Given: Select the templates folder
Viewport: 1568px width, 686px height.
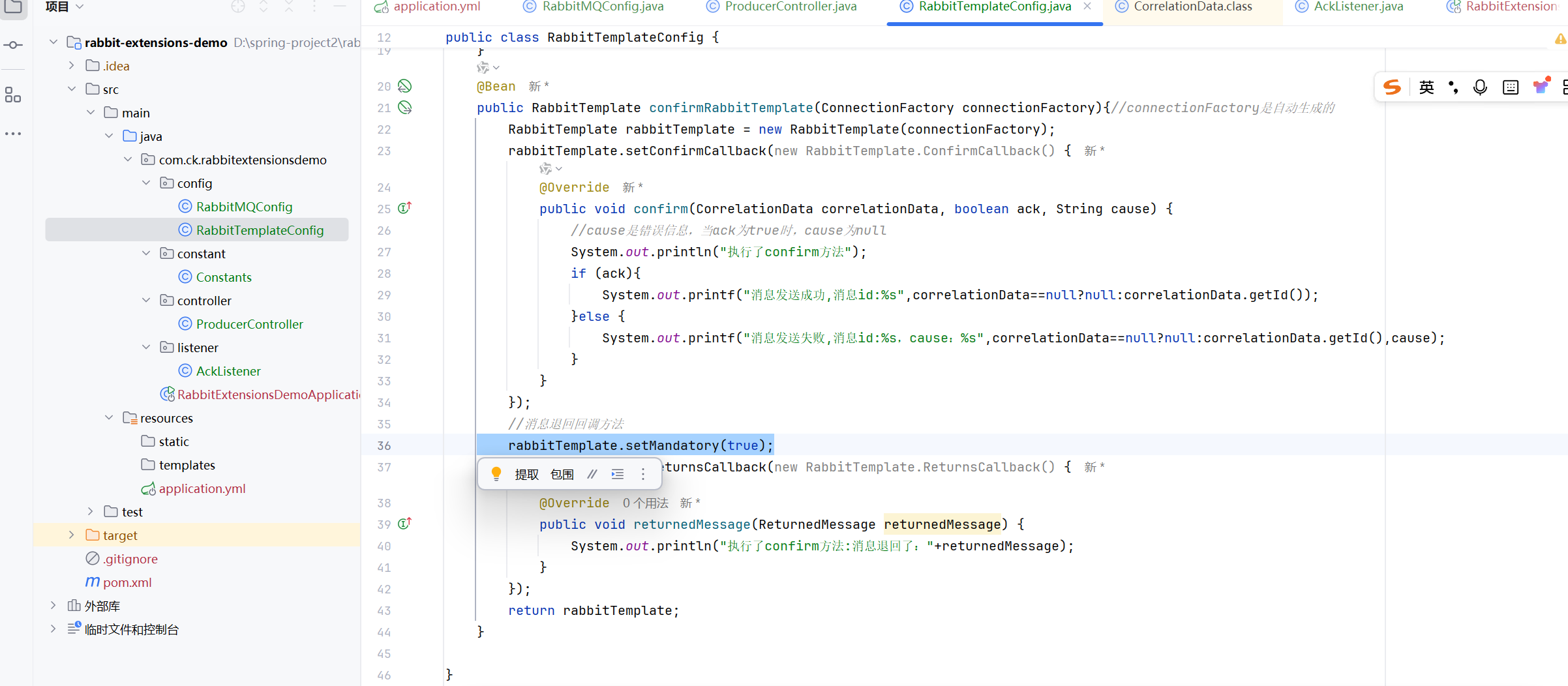Looking at the screenshot, I should 178,465.
